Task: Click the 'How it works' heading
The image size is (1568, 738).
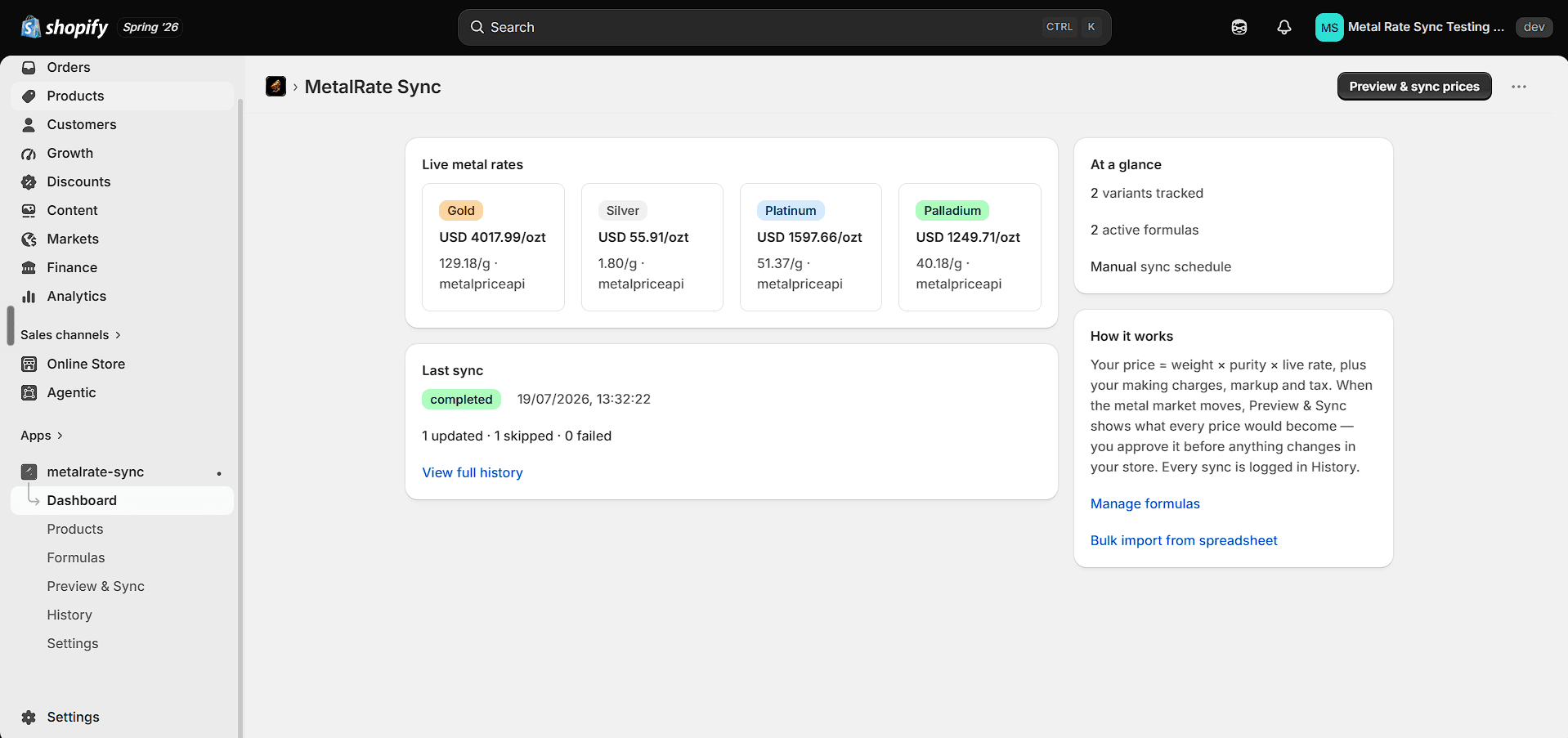Action: (1131, 336)
